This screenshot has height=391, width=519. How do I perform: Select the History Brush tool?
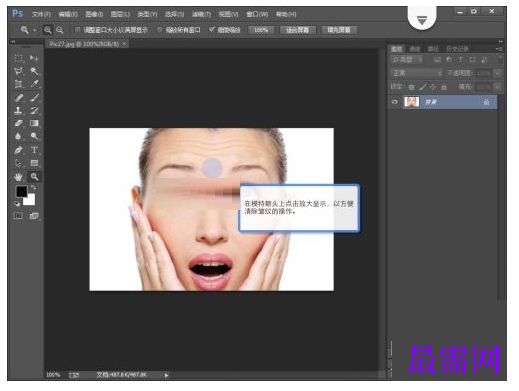click(34, 111)
